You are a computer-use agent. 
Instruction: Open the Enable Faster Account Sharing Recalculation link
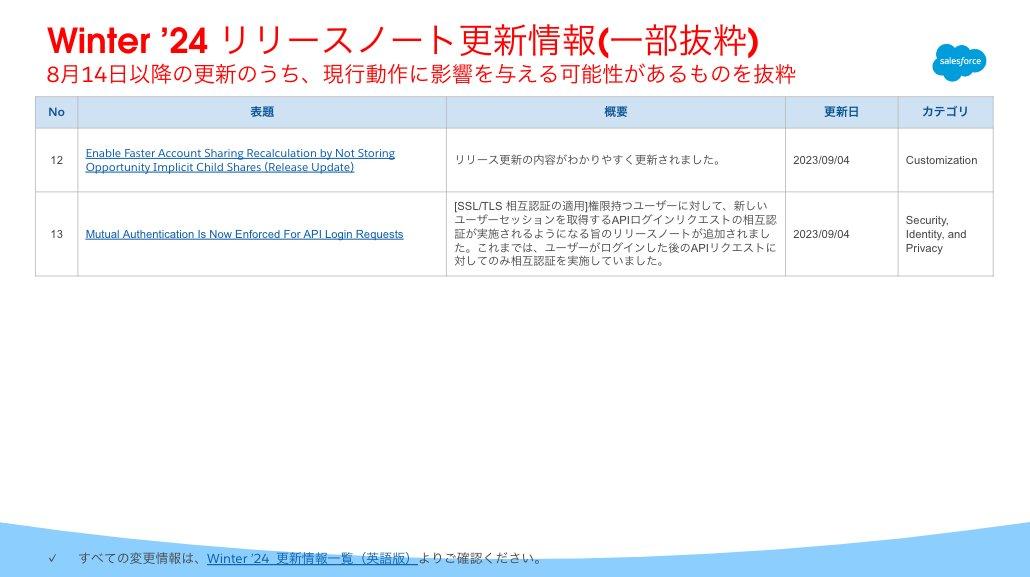click(x=240, y=160)
